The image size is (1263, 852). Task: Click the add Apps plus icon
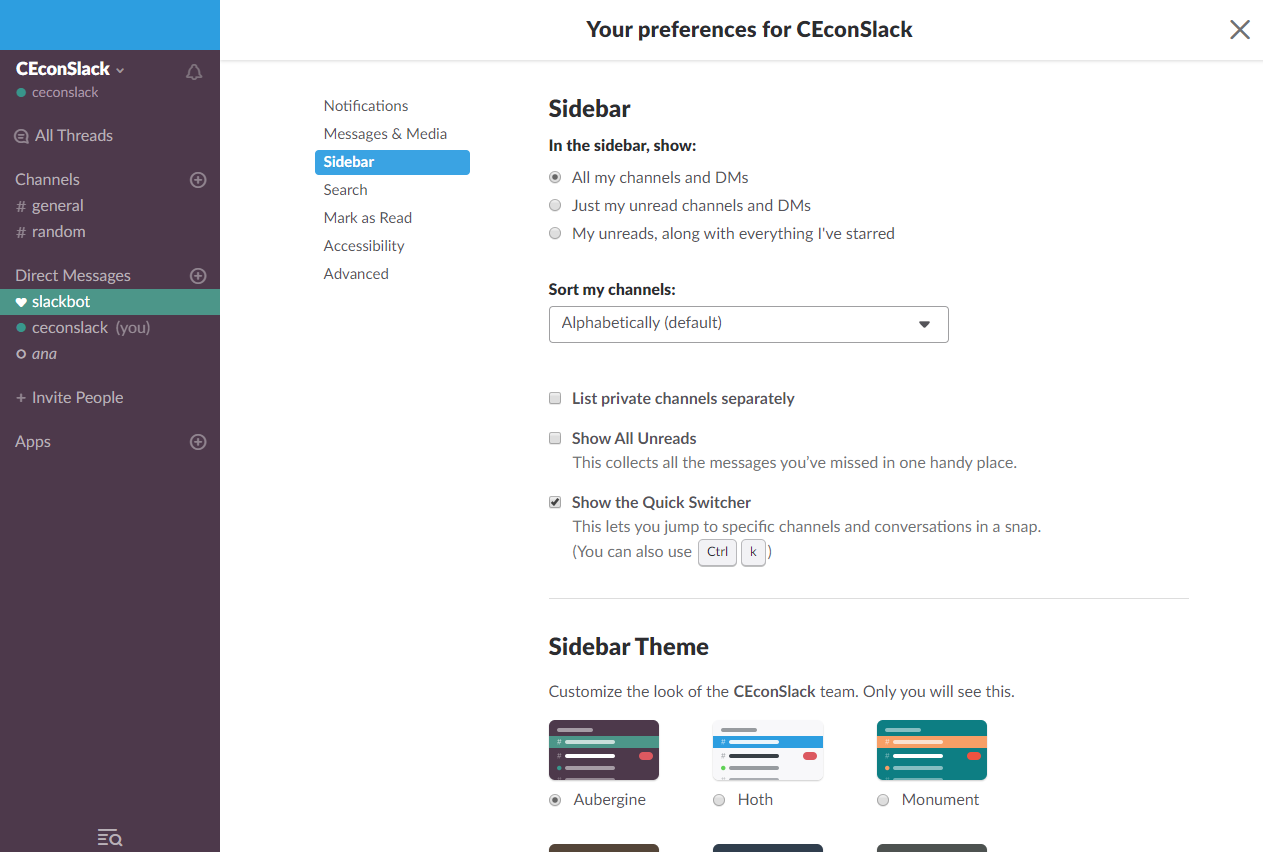click(198, 442)
